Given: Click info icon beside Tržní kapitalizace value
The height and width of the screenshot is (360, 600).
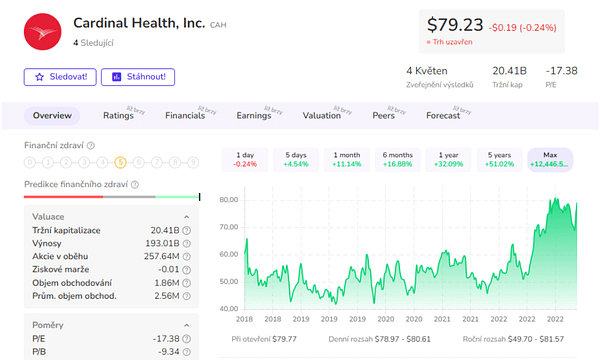Looking at the screenshot, I should point(186,231).
